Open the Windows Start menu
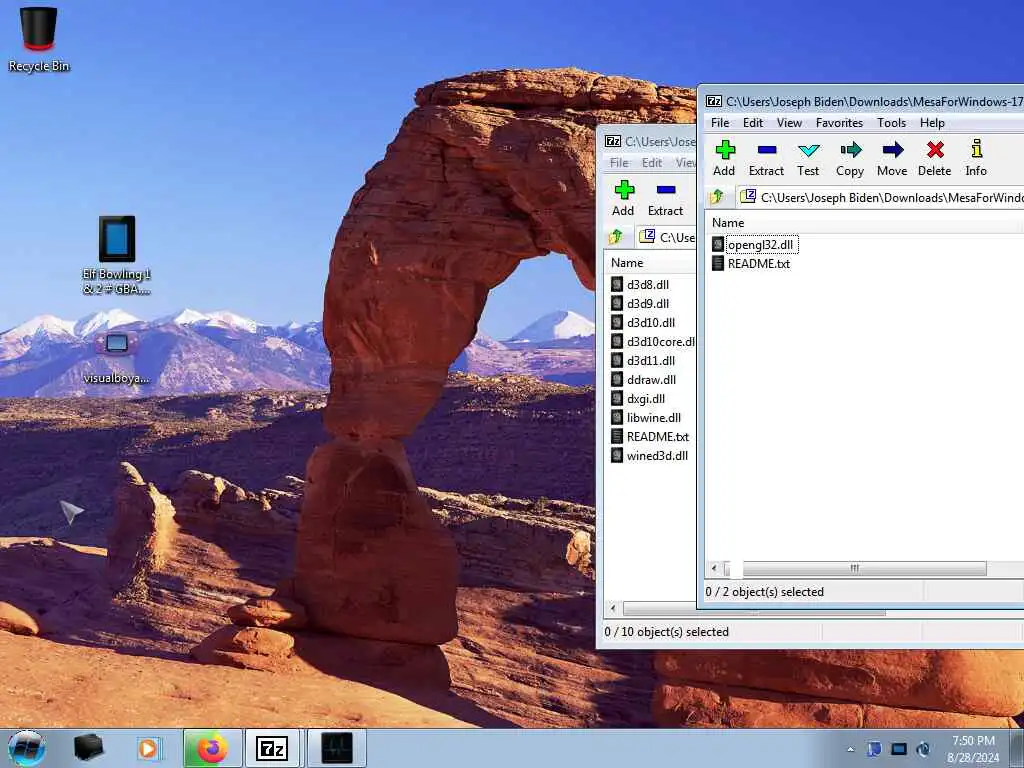 point(27,748)
